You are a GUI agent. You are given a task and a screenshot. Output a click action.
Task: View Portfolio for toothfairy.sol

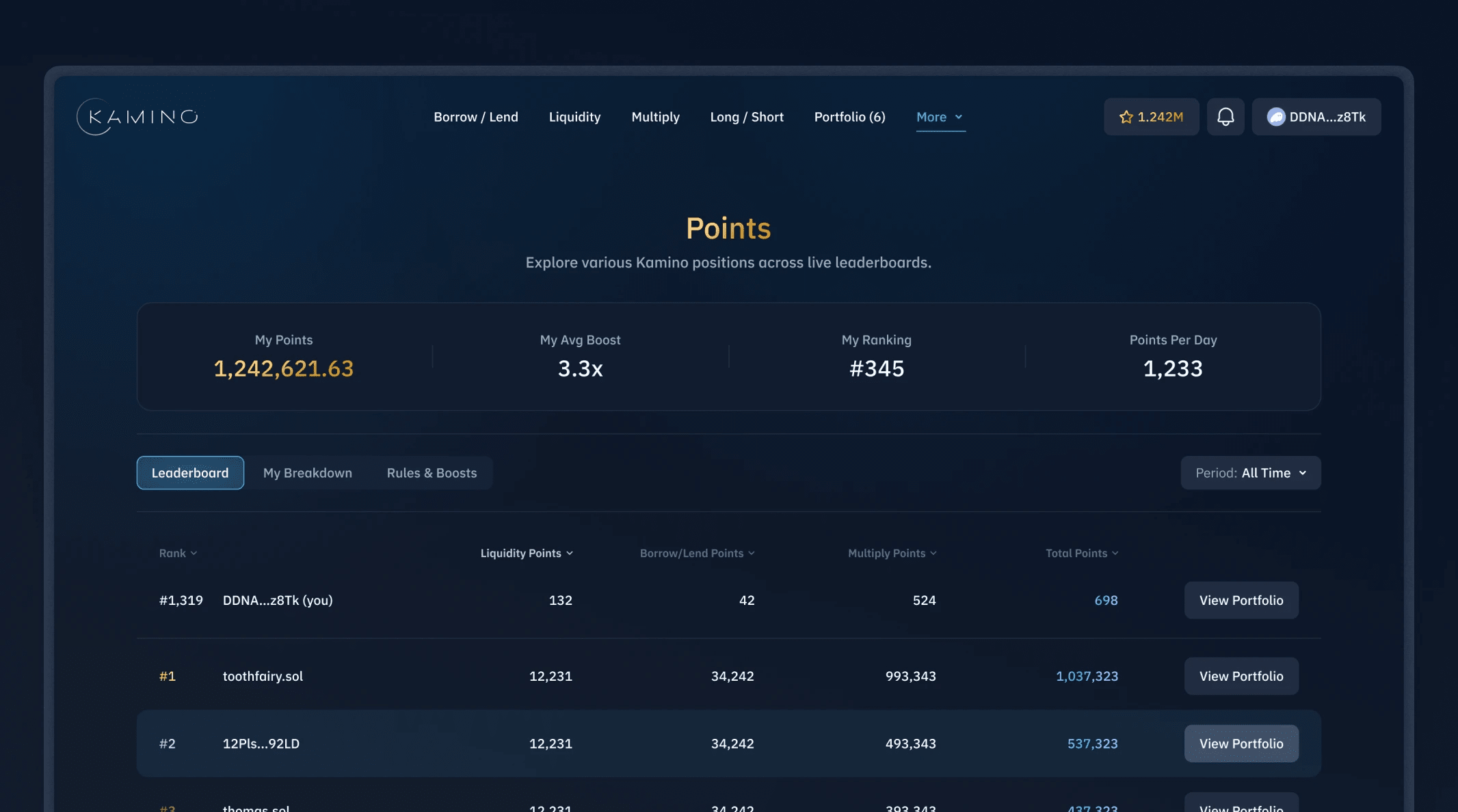tap(1241, 676)
